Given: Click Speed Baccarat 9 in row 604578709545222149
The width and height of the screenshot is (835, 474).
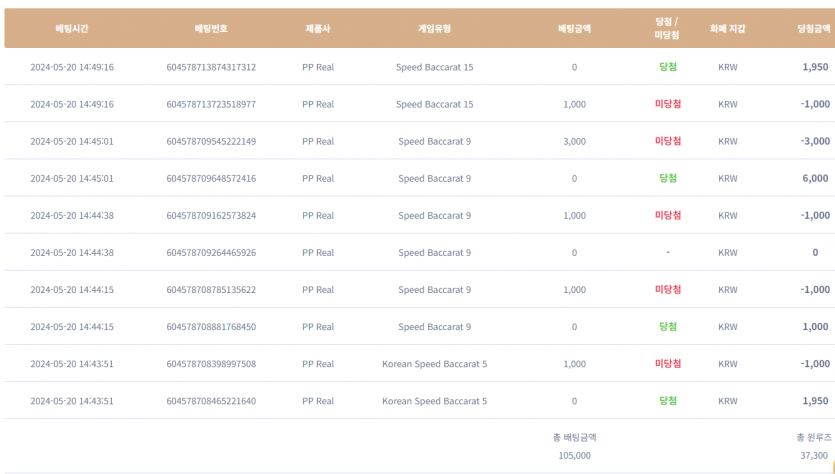Looking at the screenshot, I should tap(435, 142).
